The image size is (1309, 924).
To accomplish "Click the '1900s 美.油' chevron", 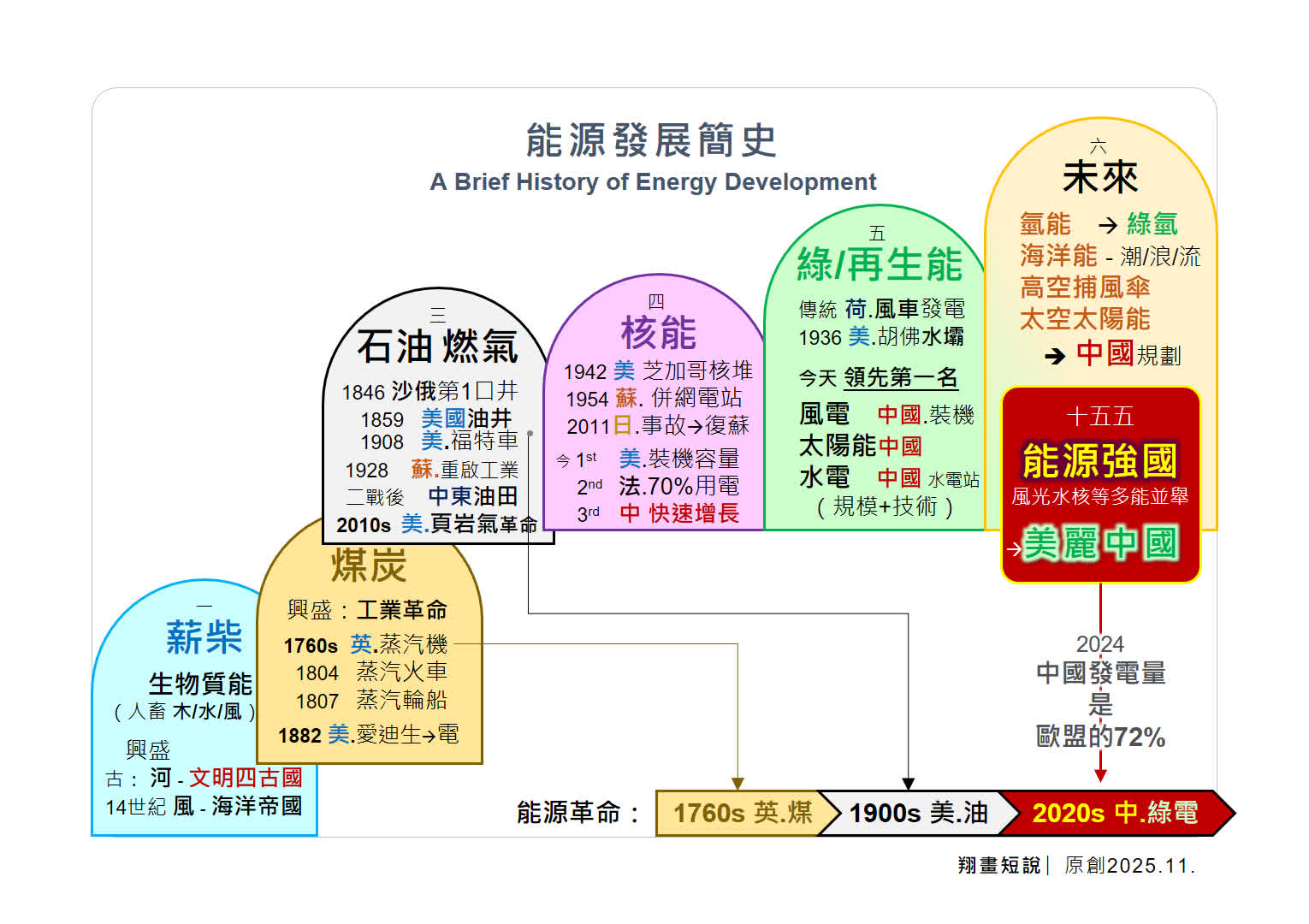I will coord(918,813).
